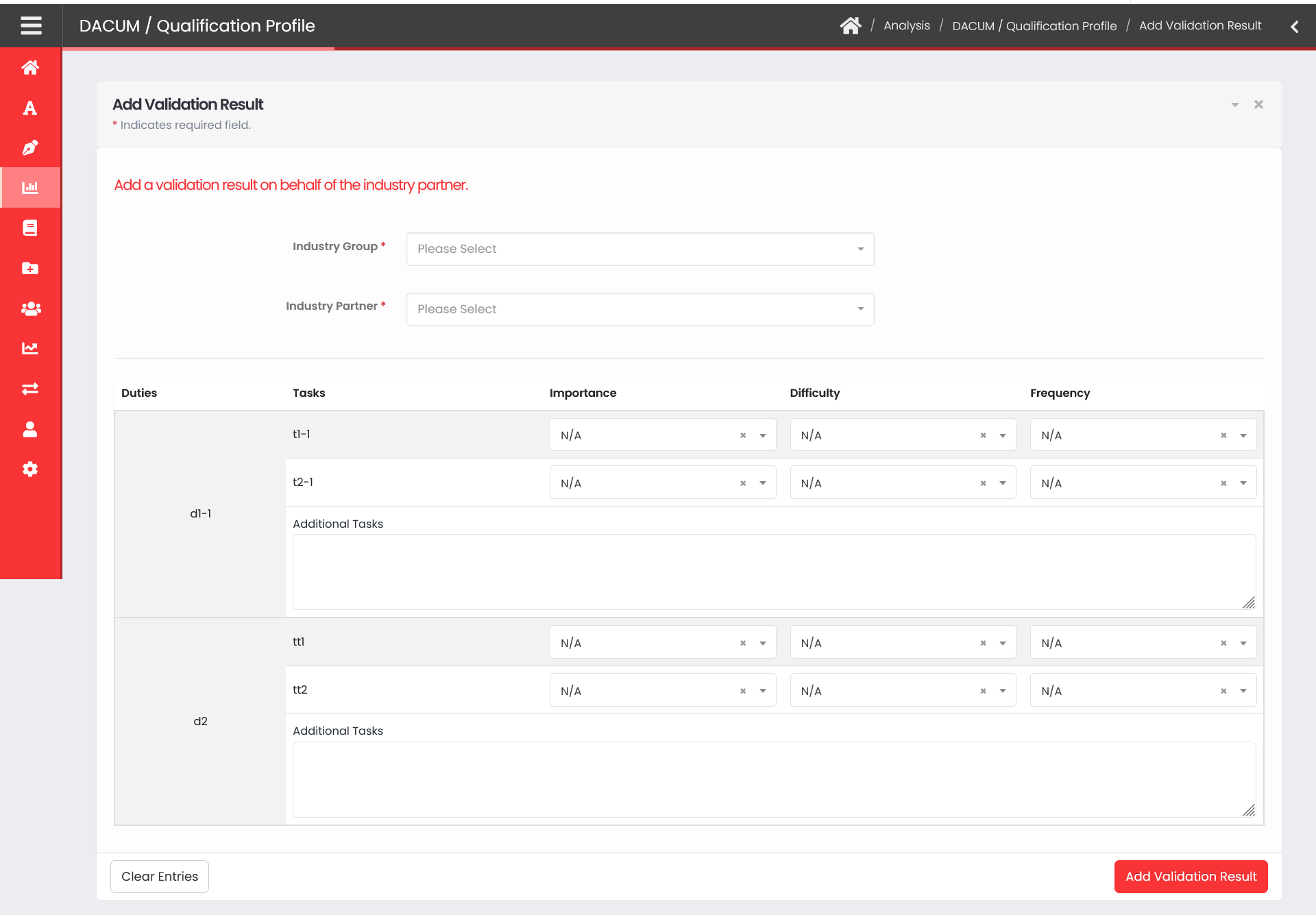Click DACUM / Qualification Profile page title

click(x=197, y=26)
